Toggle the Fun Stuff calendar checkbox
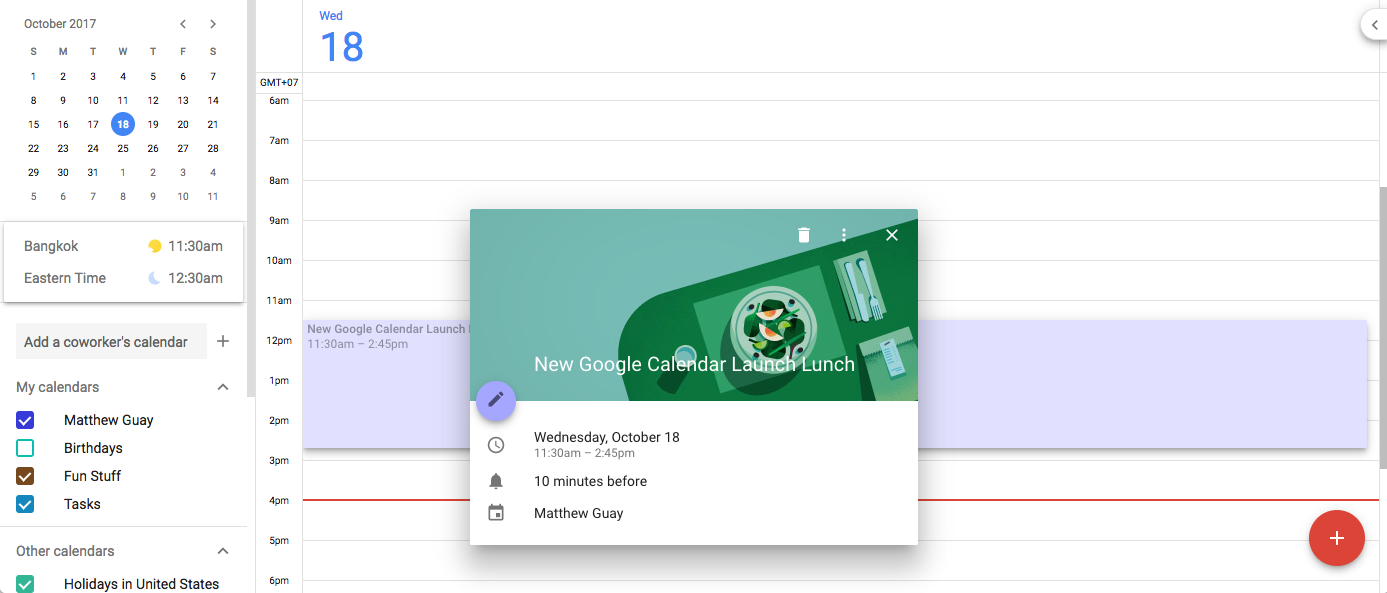The image size is (1387, 593). click(x=25, y=476)
